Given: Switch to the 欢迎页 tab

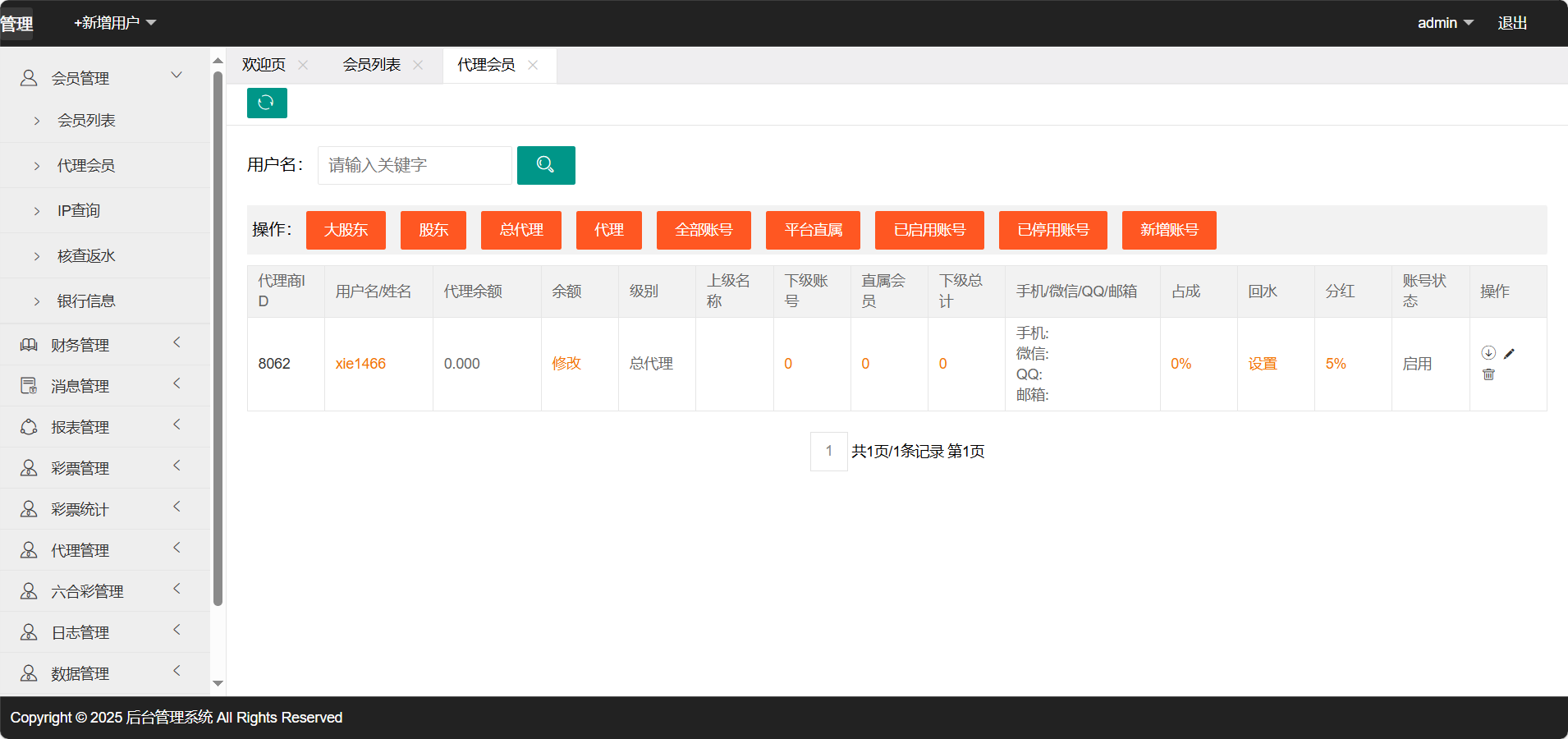Looking at the screenshot, I should (264, 65).
